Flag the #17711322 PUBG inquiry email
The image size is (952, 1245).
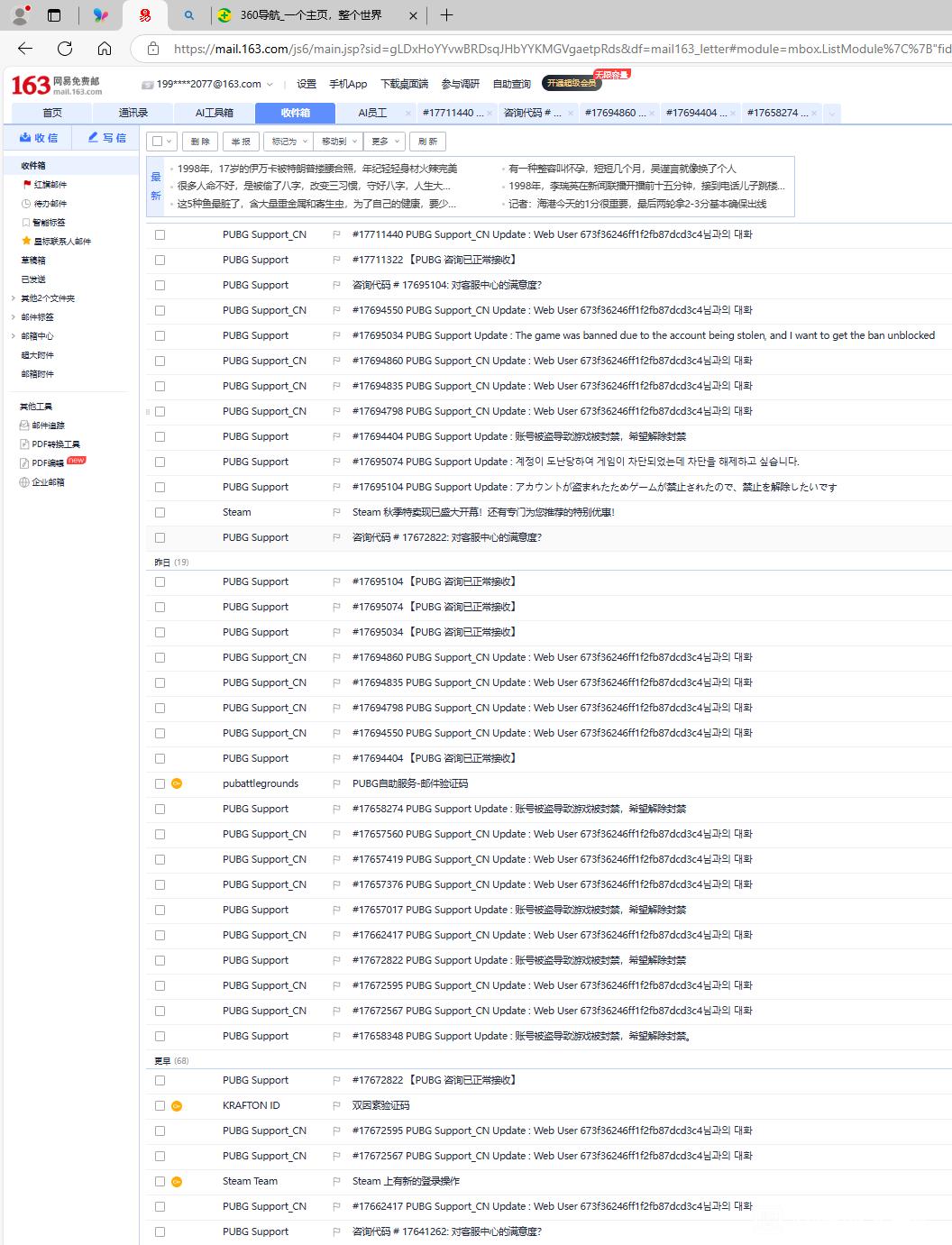click(x=336, y=260)
